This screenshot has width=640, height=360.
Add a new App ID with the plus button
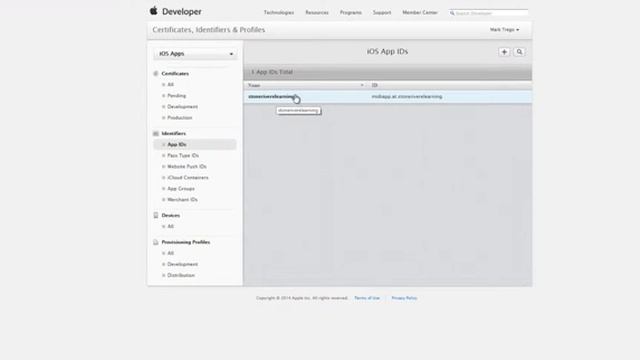coord(504,52)
